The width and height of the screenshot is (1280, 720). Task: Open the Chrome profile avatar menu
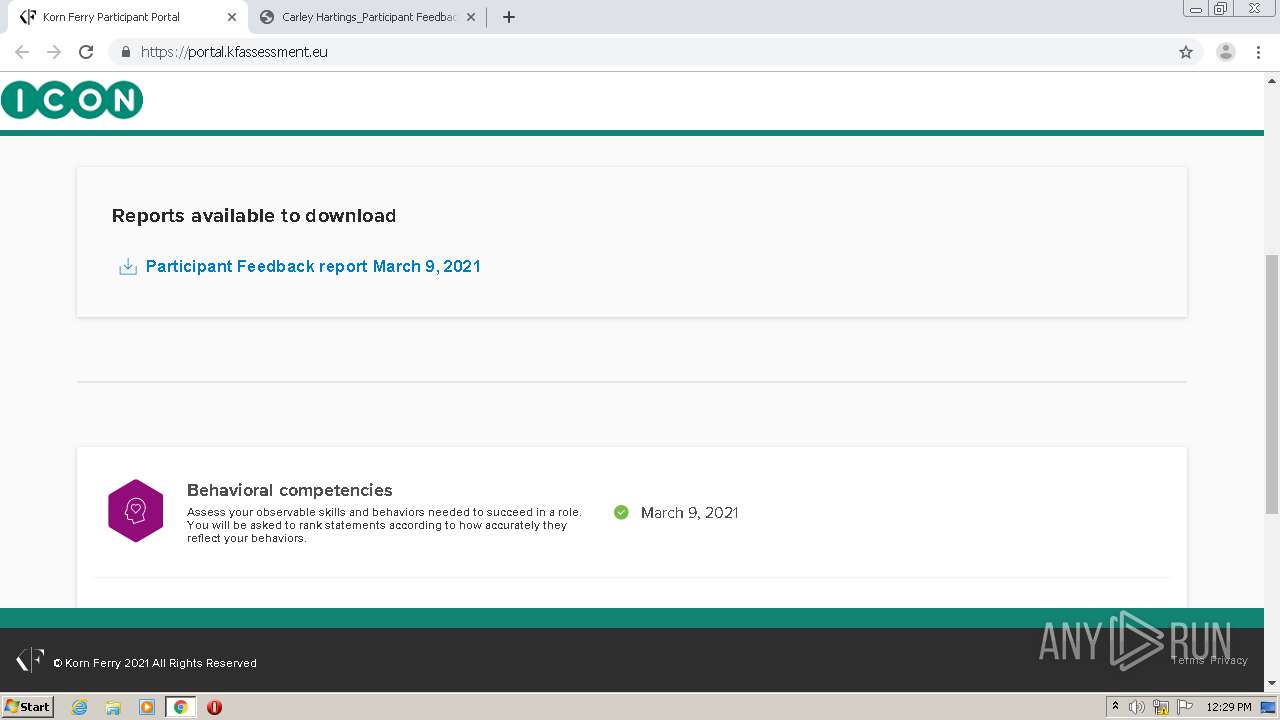coord(1226,52)
